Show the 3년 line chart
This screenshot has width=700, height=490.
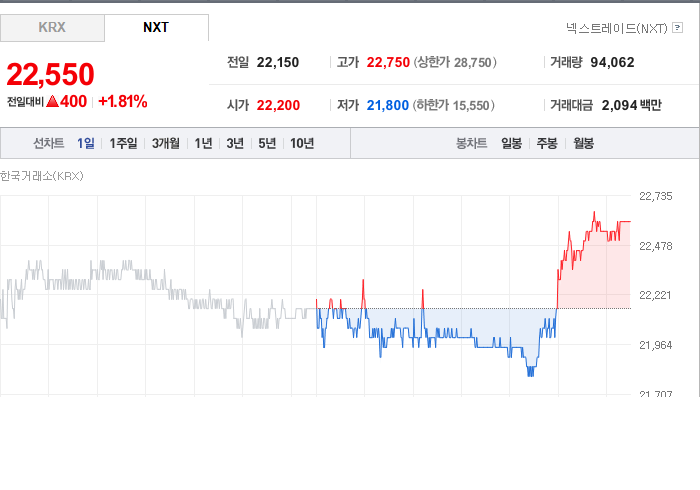click(235, 143)
